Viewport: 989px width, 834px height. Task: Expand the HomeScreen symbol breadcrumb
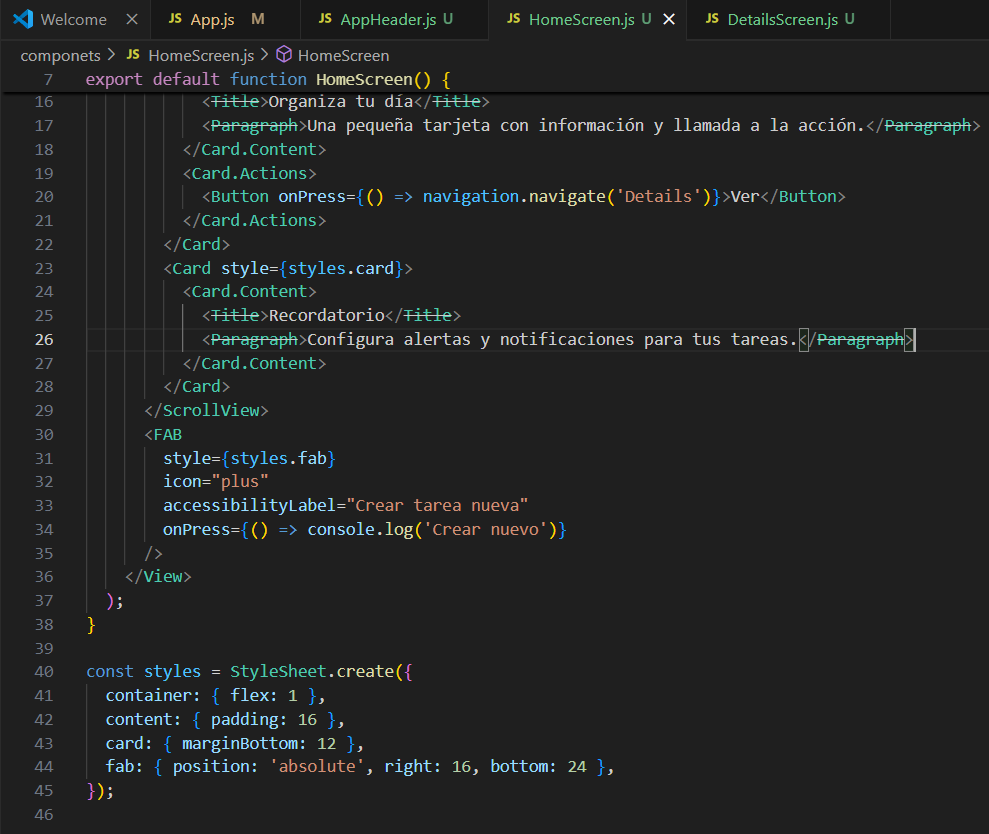343,56
